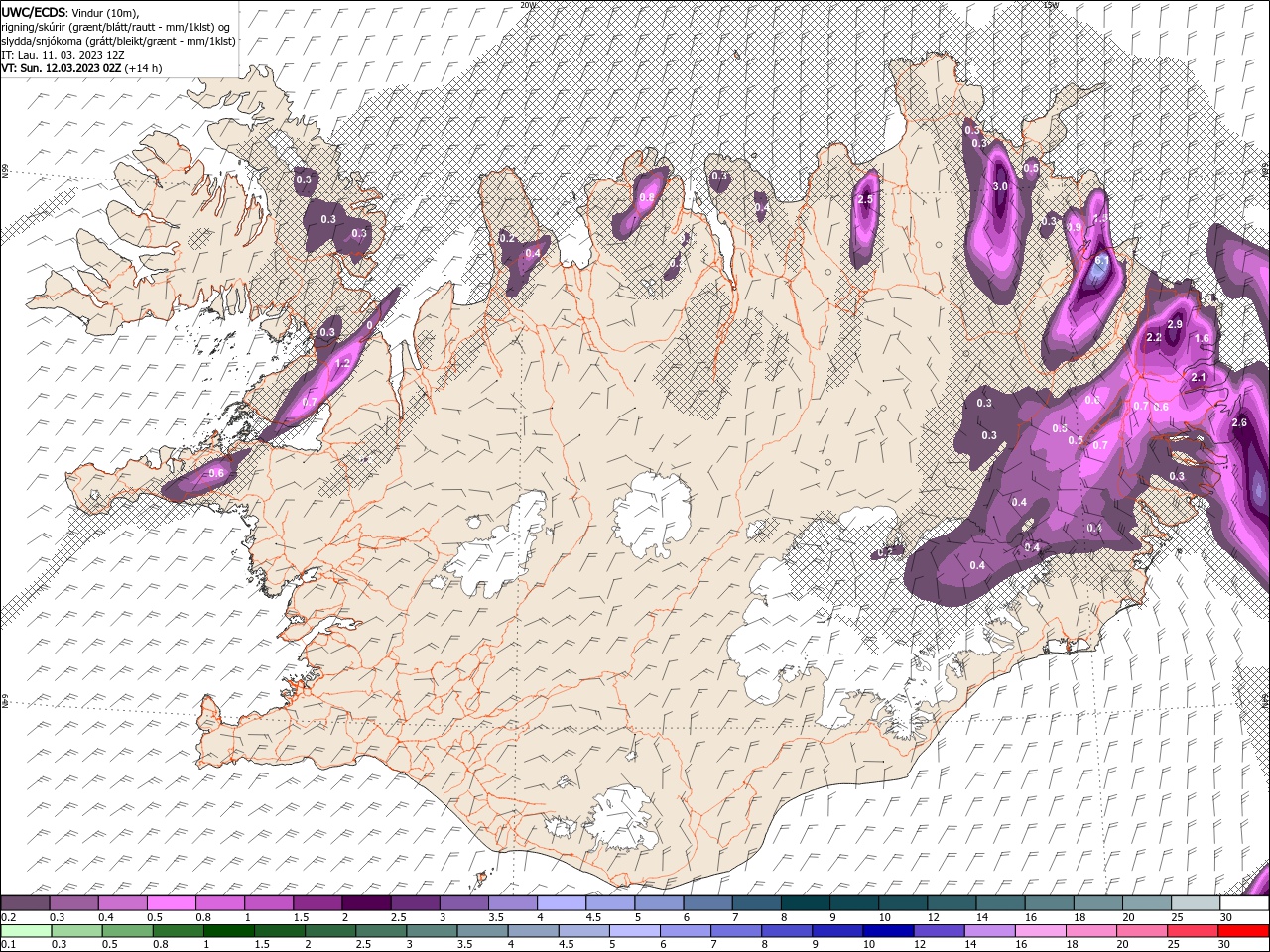This screenshot has height=952, width=1270.
Task: Click snow scale swatch between 18 and 20
Action: click(1097, 903)
